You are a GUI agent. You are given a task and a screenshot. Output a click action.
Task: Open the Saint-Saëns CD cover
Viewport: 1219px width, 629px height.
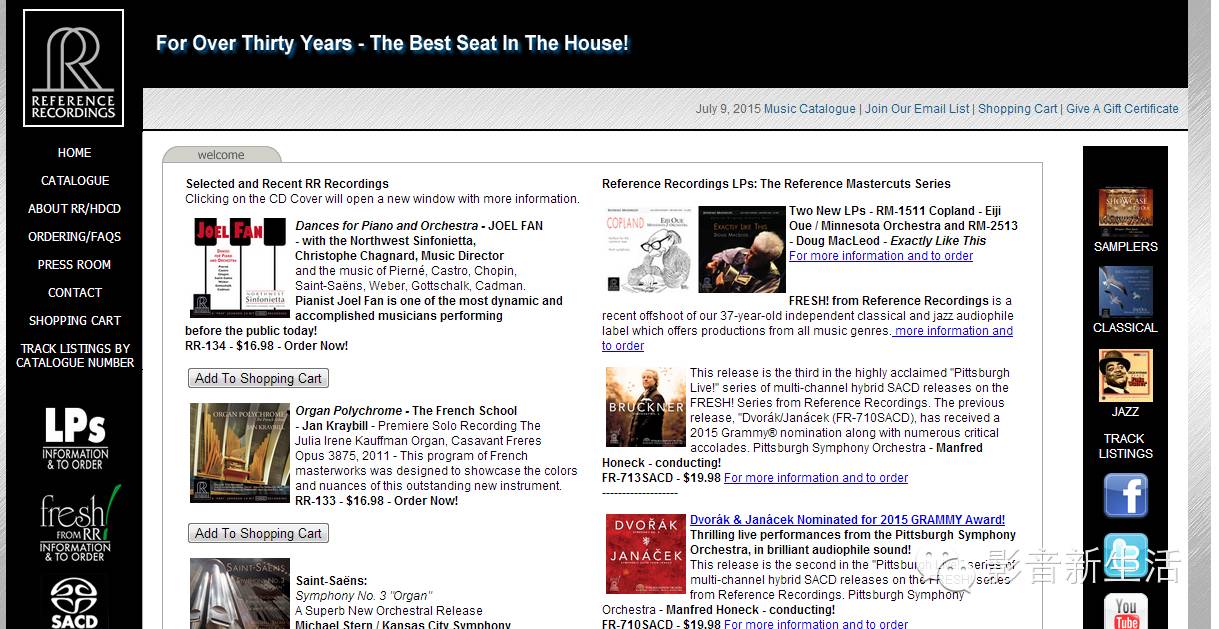coord(240,593)
